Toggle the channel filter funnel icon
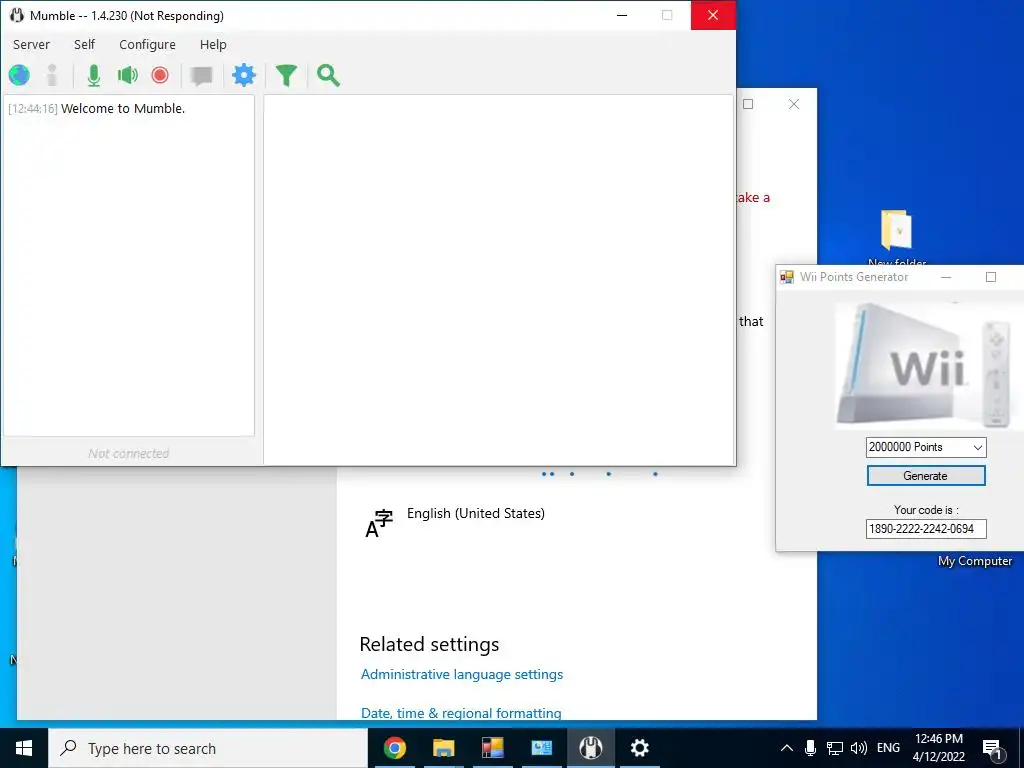 (286, 76)
